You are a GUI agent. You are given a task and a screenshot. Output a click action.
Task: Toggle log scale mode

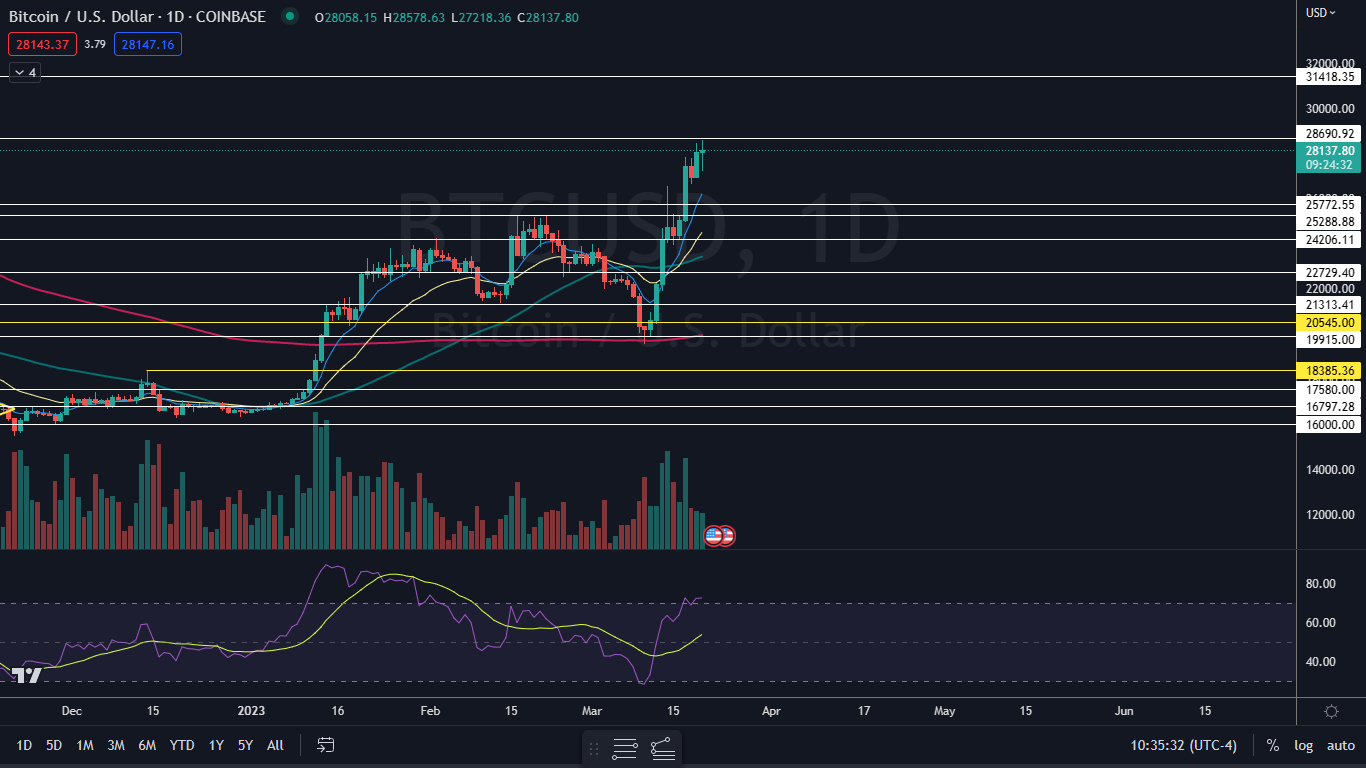coord(1303,745)
